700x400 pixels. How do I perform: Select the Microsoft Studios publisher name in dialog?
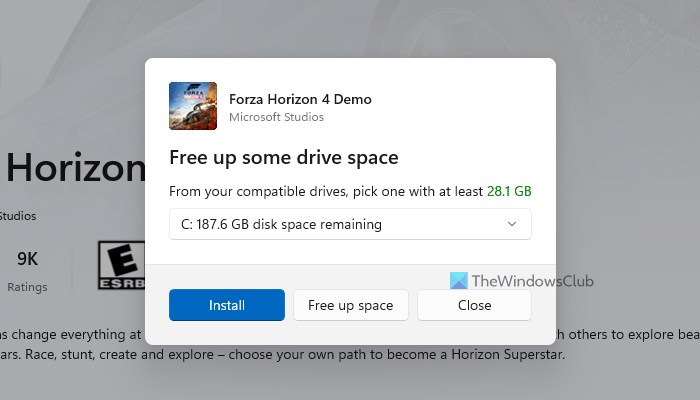click(x=276, y=117)
